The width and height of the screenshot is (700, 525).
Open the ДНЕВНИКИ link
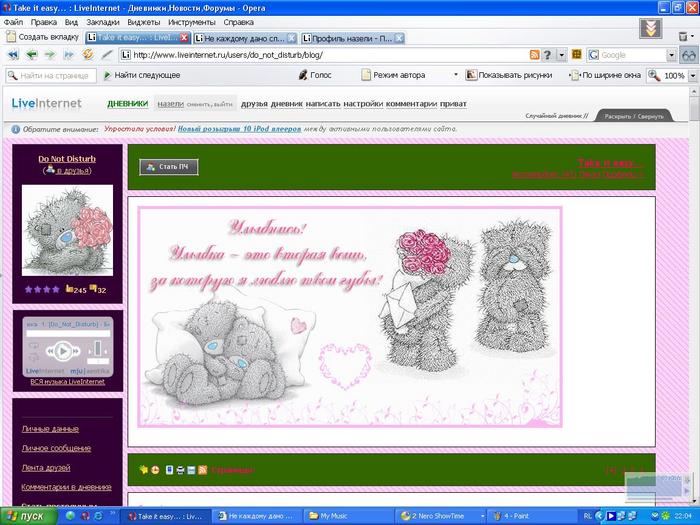128,104
